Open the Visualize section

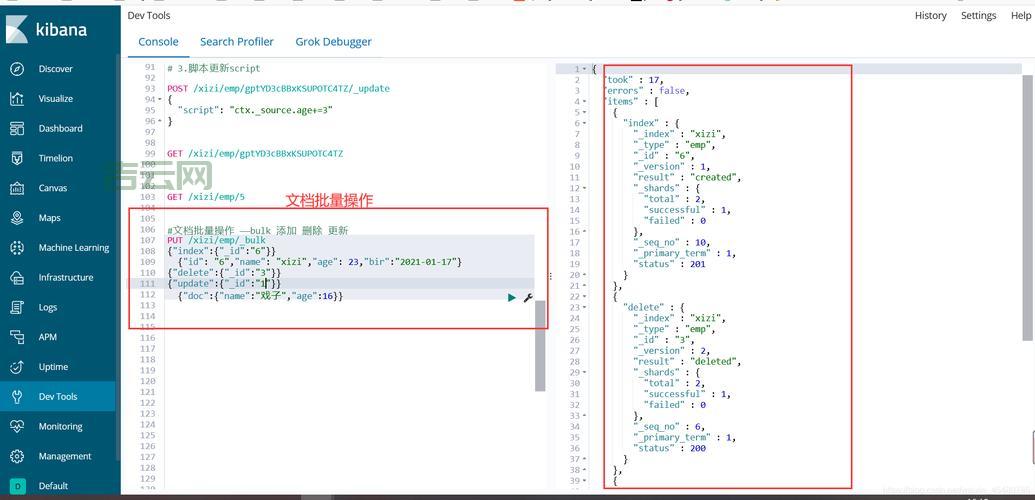click(55, 99)
